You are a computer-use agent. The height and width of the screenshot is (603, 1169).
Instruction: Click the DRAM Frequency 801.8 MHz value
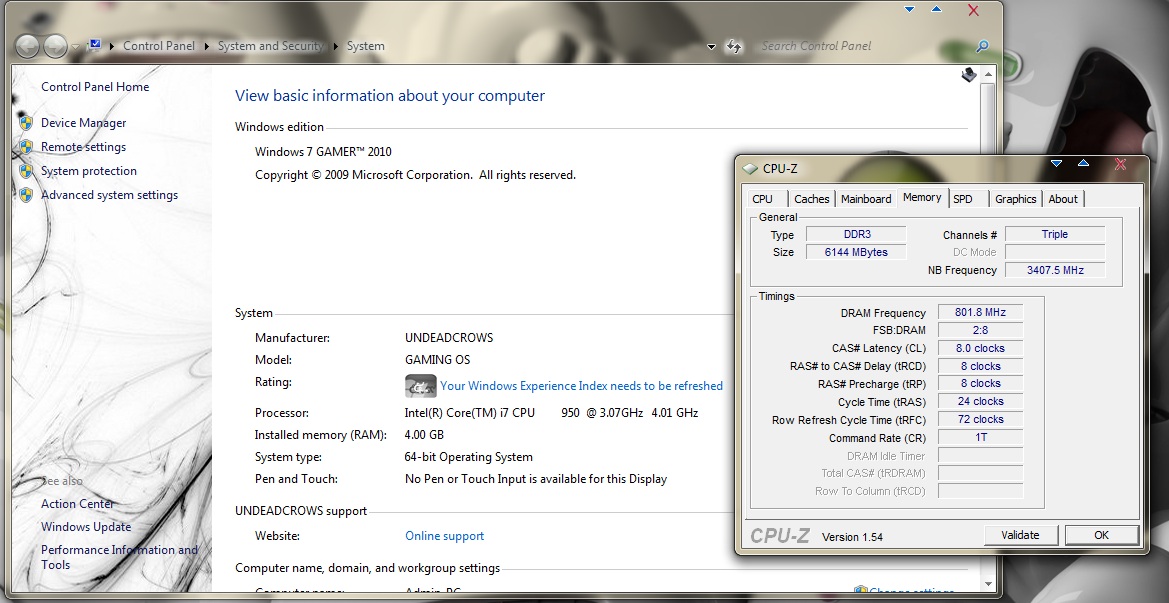(980, 312)
